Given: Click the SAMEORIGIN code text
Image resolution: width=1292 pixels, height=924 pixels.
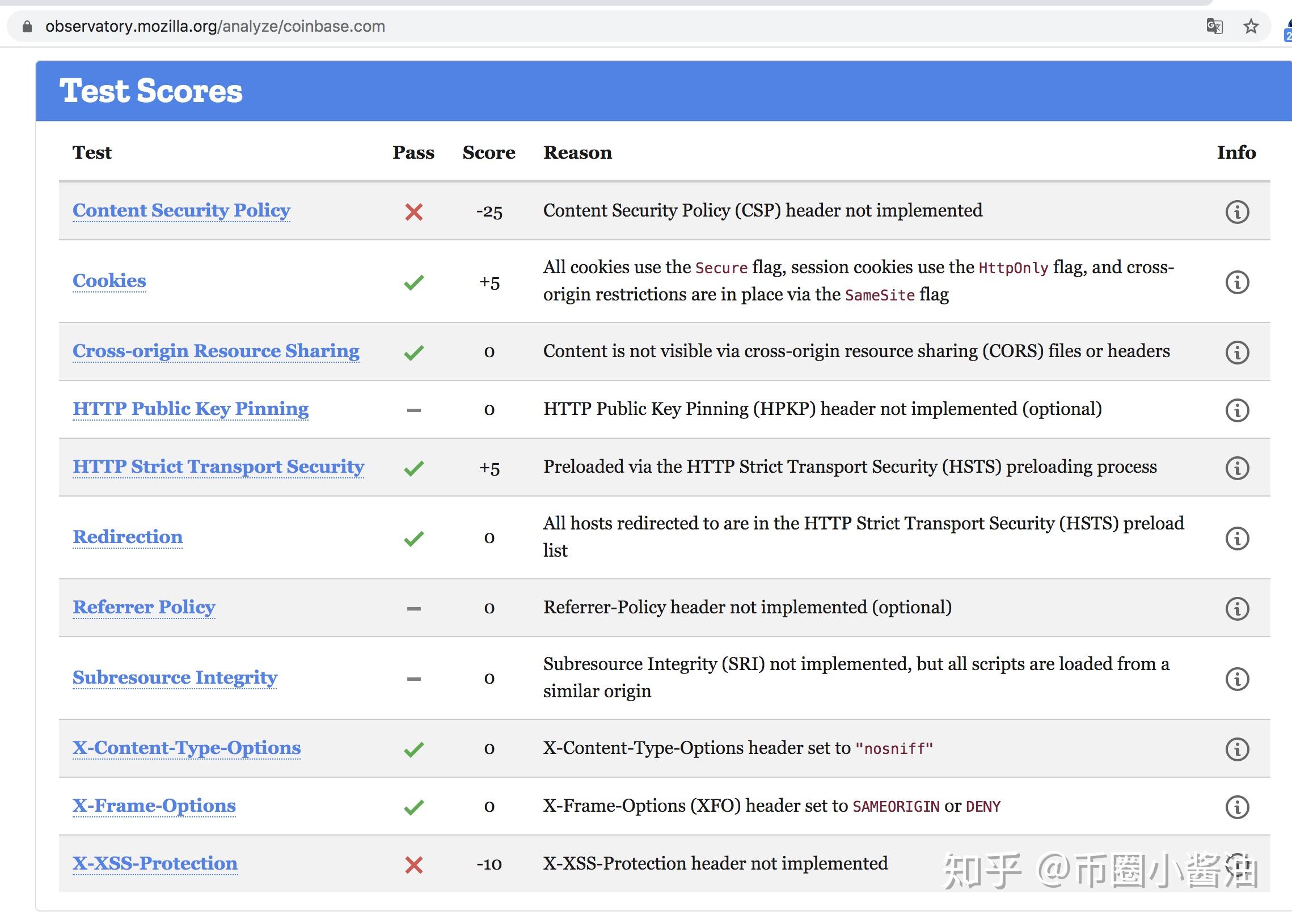Looking at the screenshot, I should pos(896,806).
